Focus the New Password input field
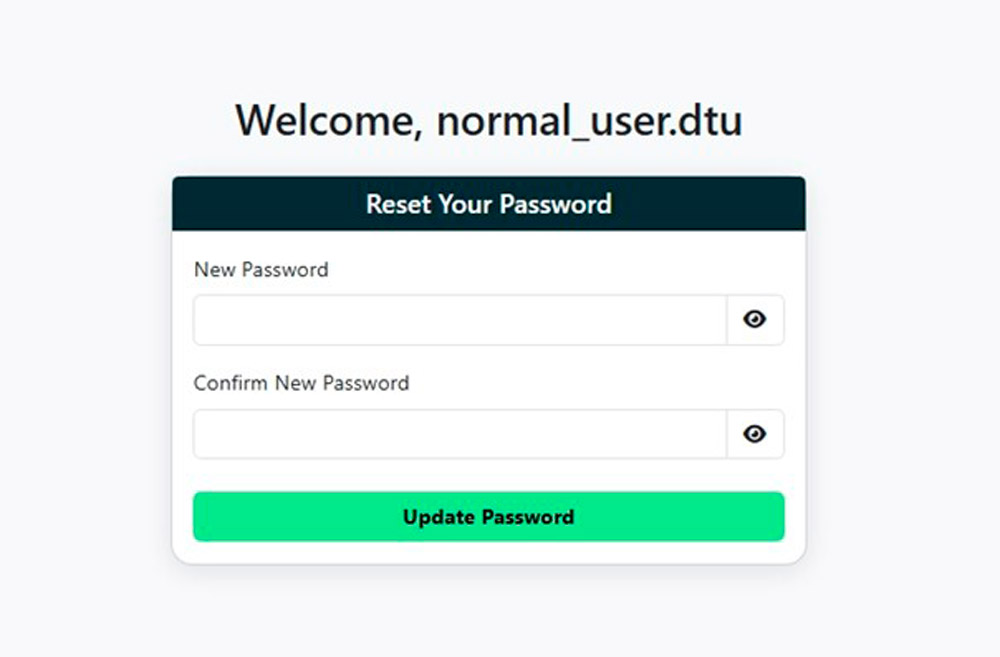Viewport: 1000px width, 657px height. coord(460,320)
